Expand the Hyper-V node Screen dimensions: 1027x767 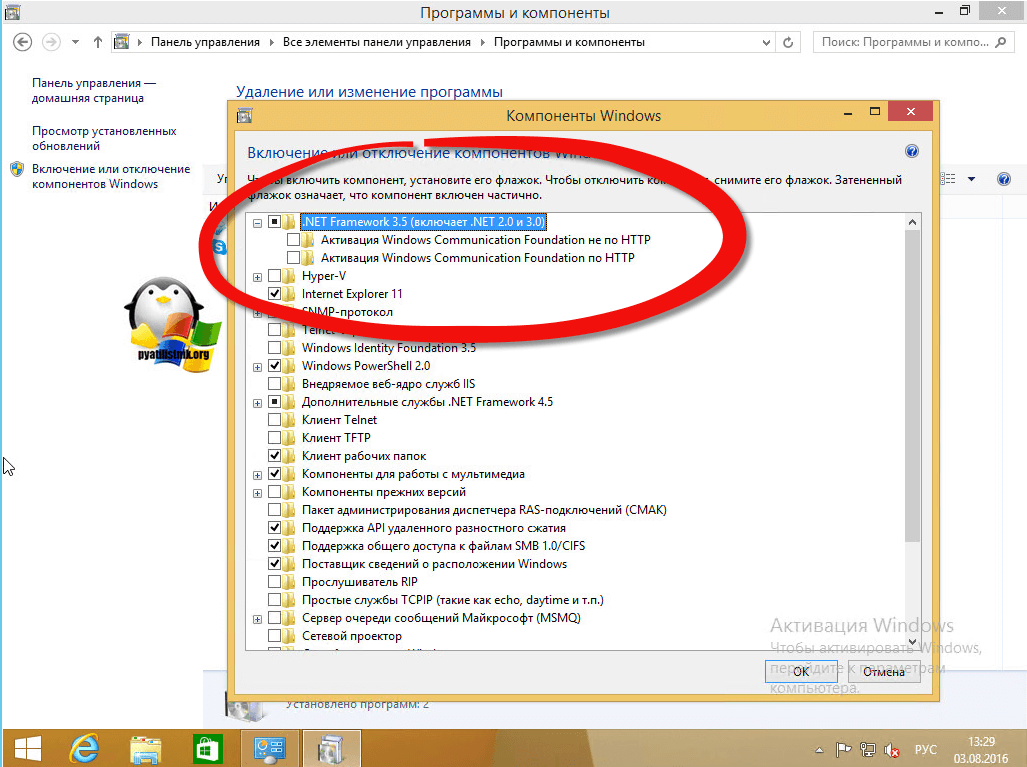tap(257, 277)
